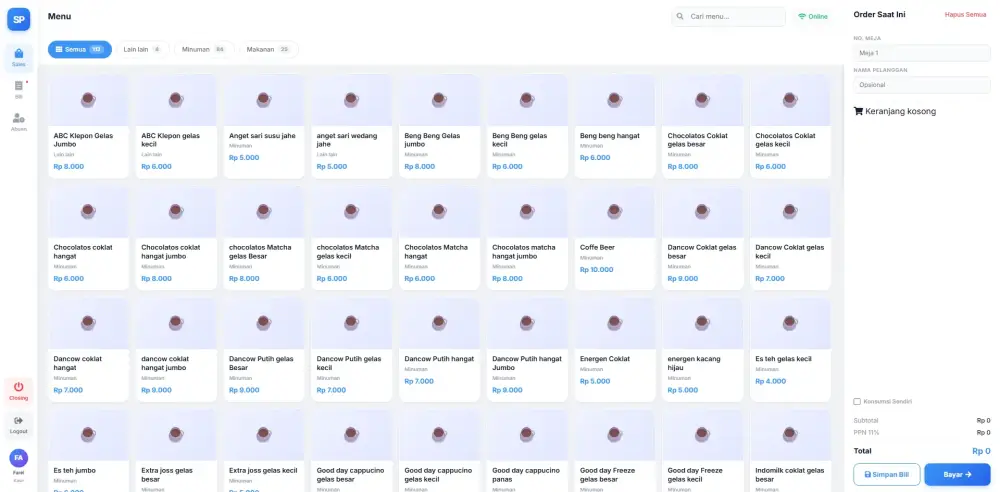Show the Lain lain category
This screenshot has width=1000, height=492.
tap(142, 49)
